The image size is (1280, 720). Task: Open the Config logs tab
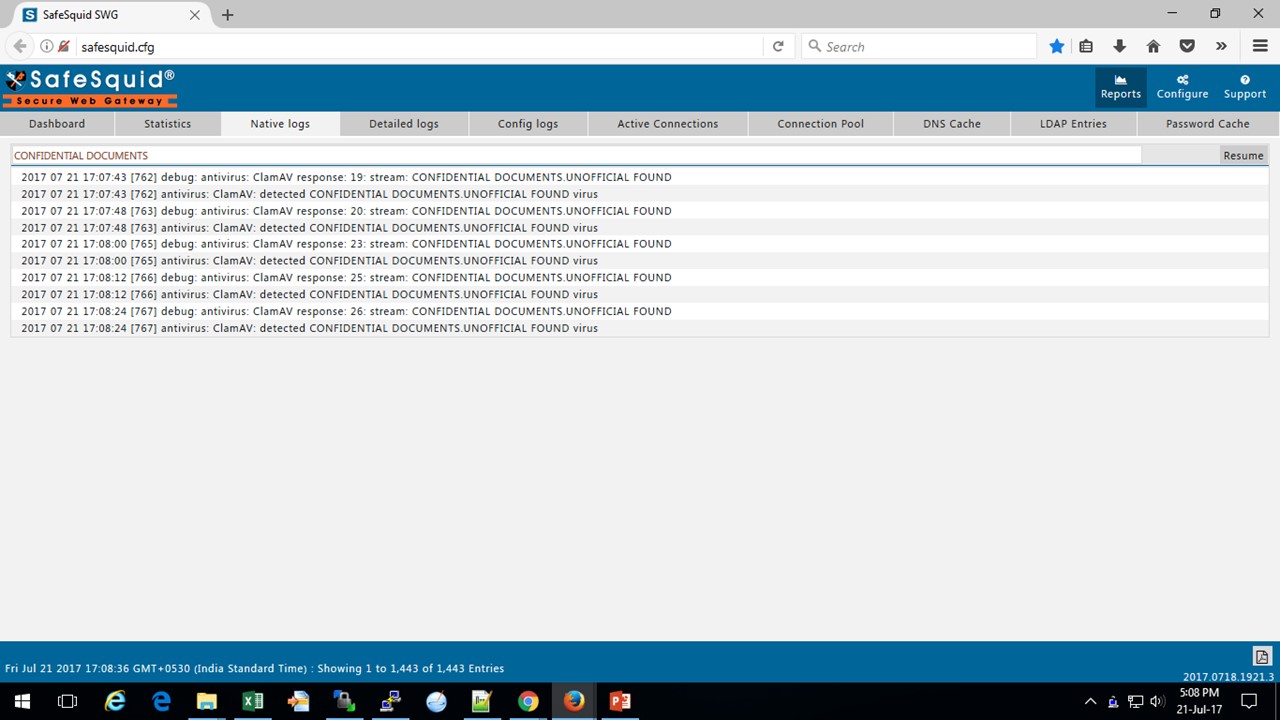click(528, 124)
